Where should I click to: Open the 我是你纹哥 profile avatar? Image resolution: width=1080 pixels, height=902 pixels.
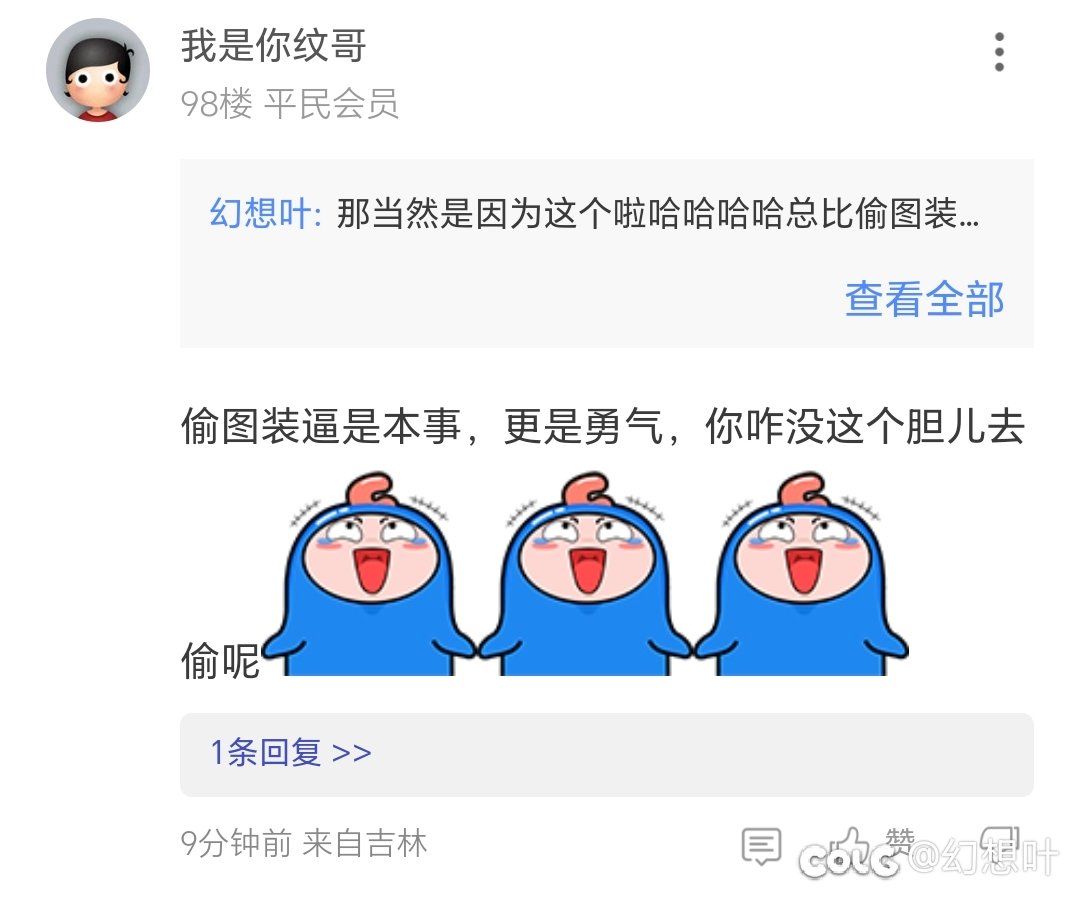pos(98,70)
